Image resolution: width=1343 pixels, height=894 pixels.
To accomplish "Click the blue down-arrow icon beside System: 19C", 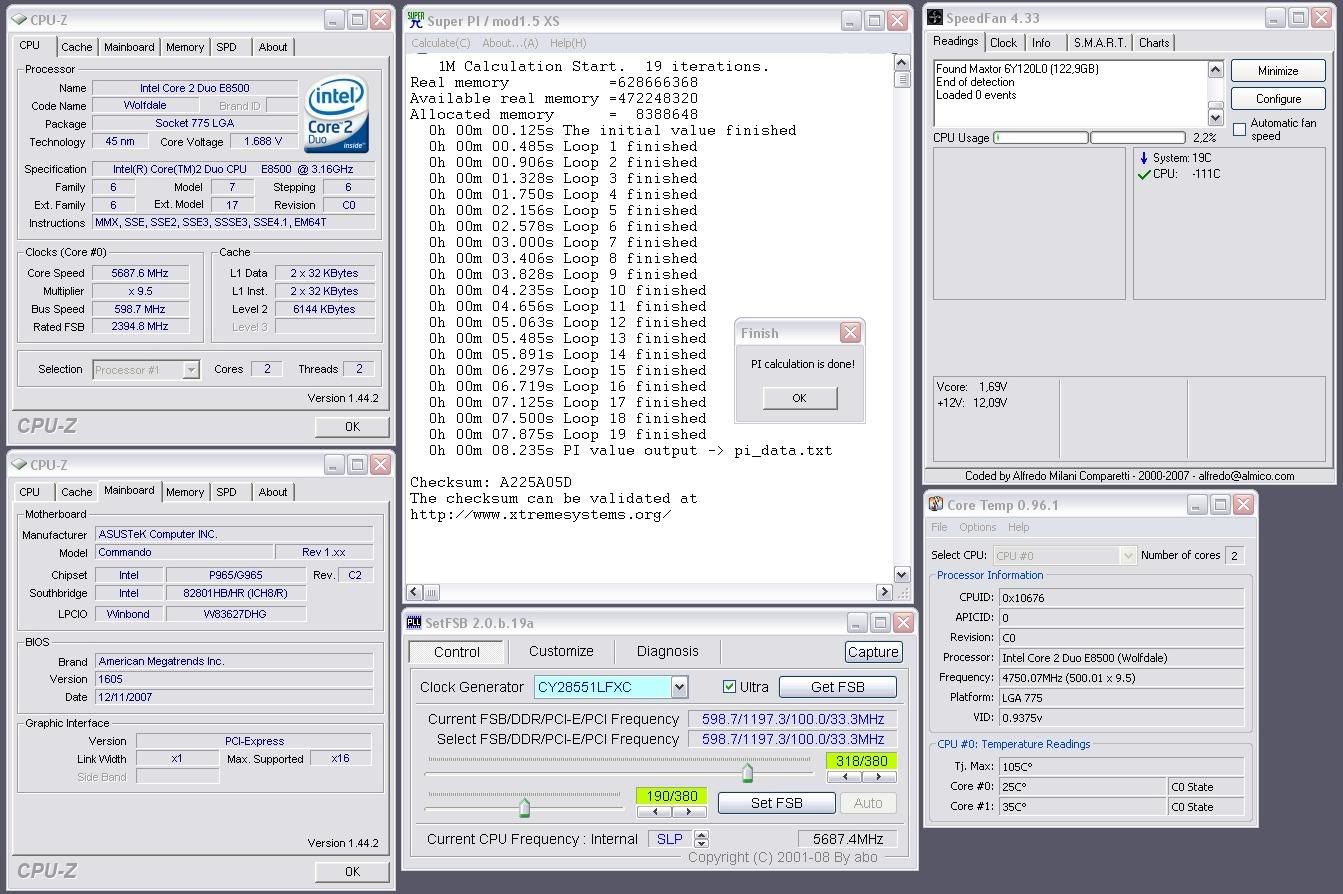I will [1144, 158].
